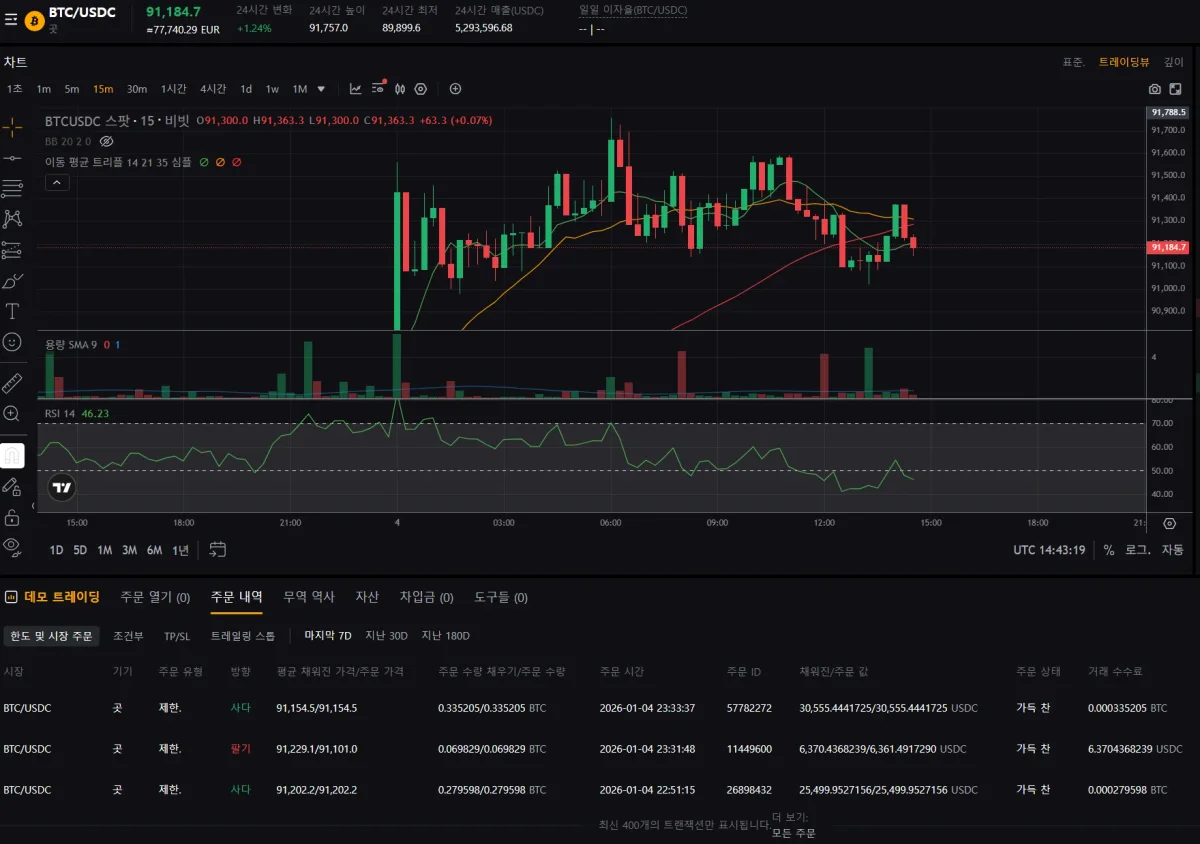Select the brush drawing tool

(12, 281)
